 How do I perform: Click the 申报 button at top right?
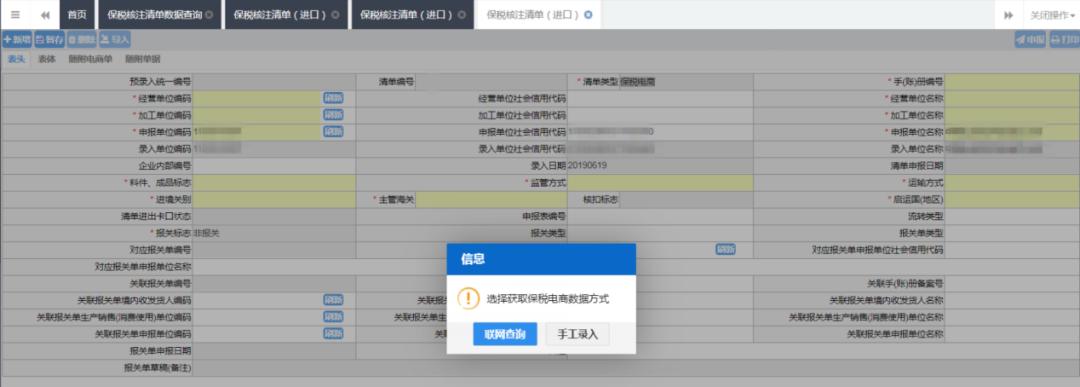click(x=1030, y=40)
